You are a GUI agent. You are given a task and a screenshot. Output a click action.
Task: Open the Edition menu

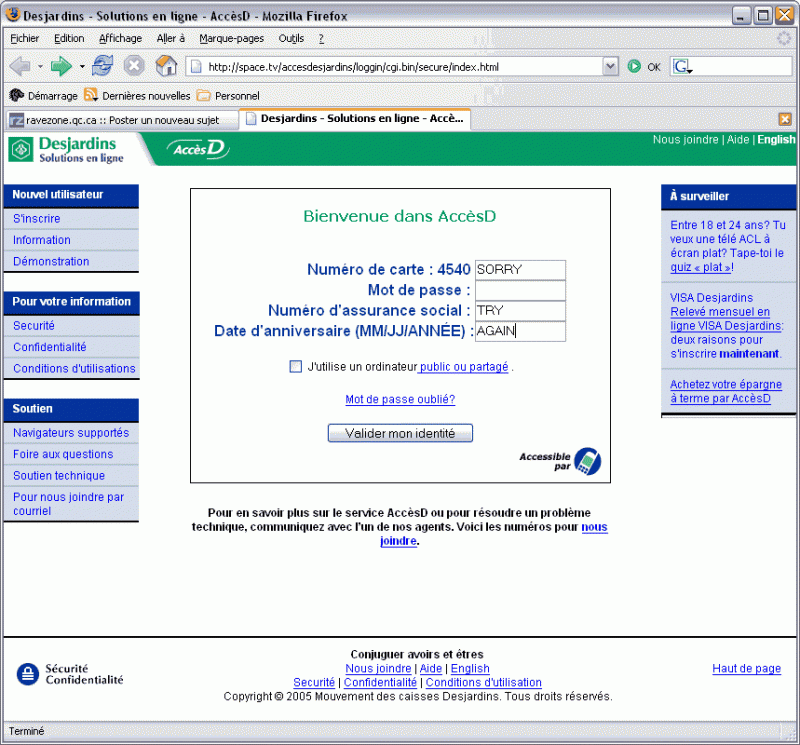coord(69,38)
